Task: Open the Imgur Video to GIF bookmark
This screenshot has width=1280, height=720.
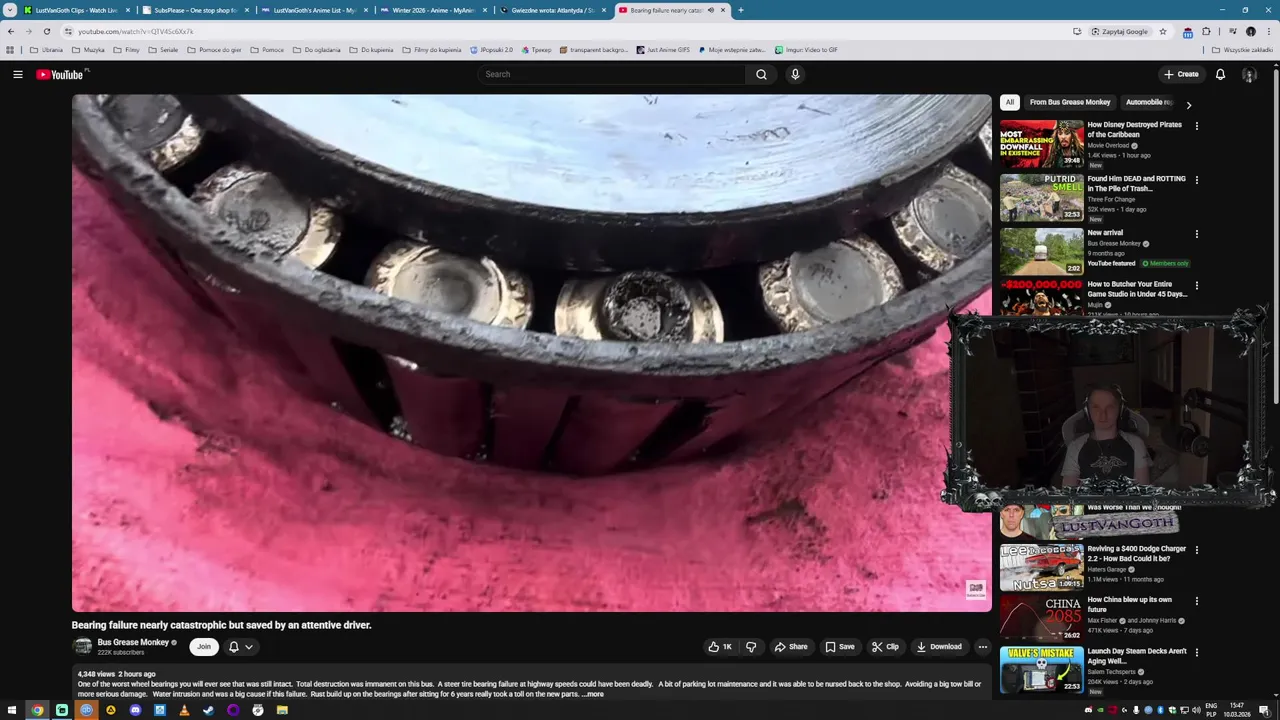Action: (806, 49)
